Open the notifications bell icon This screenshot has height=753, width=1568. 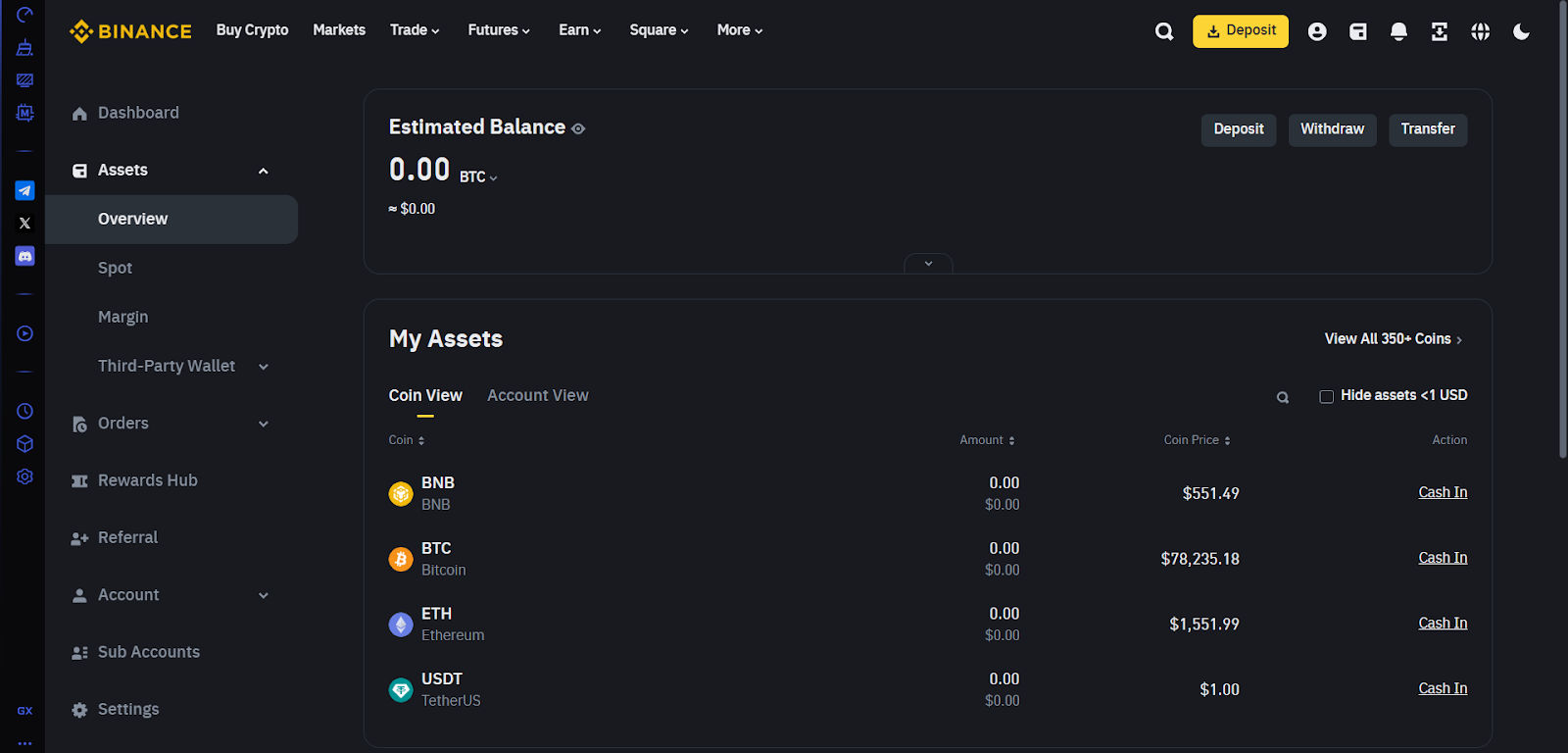(x=1398, y=31)
